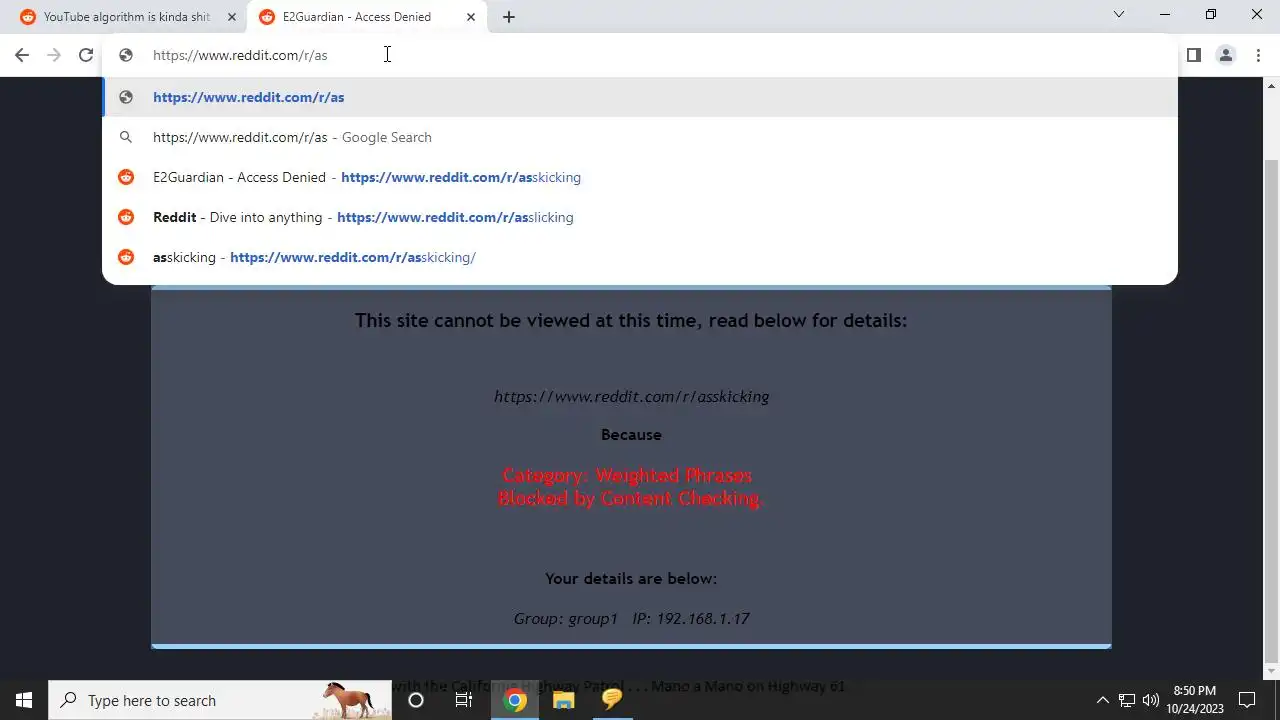Close the E2Guardian Access Denied tab
Viewport: 1280px width, 720px height.
tap(471, 17)
